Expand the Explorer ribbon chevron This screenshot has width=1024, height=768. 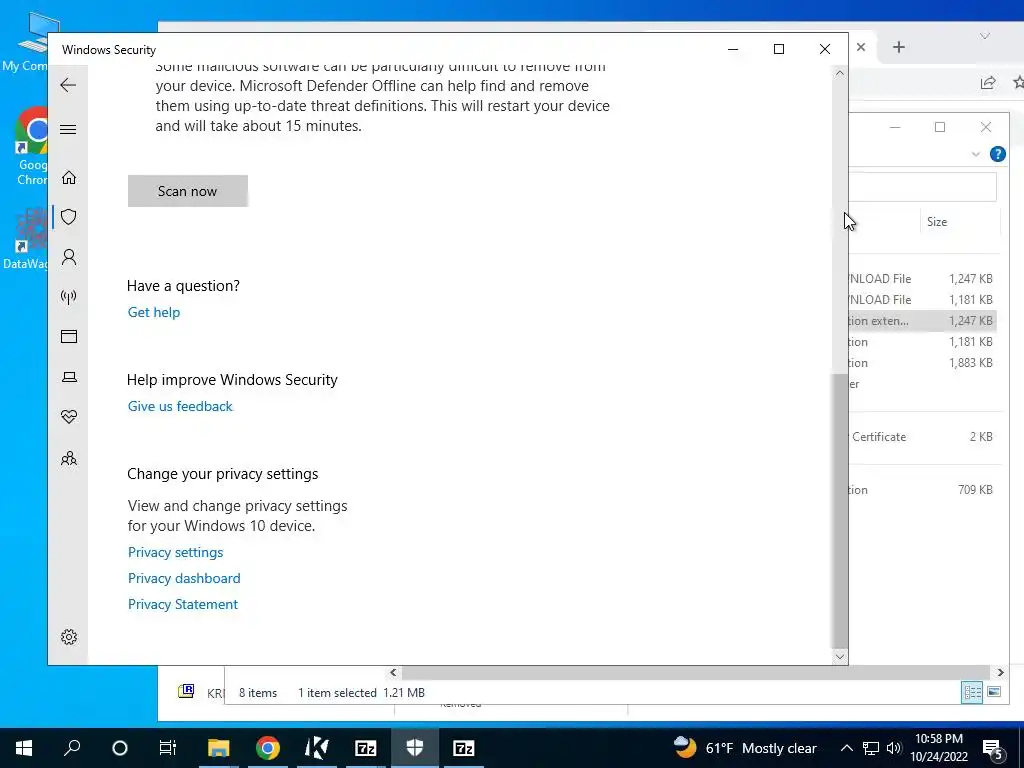[x=976, y=154]
